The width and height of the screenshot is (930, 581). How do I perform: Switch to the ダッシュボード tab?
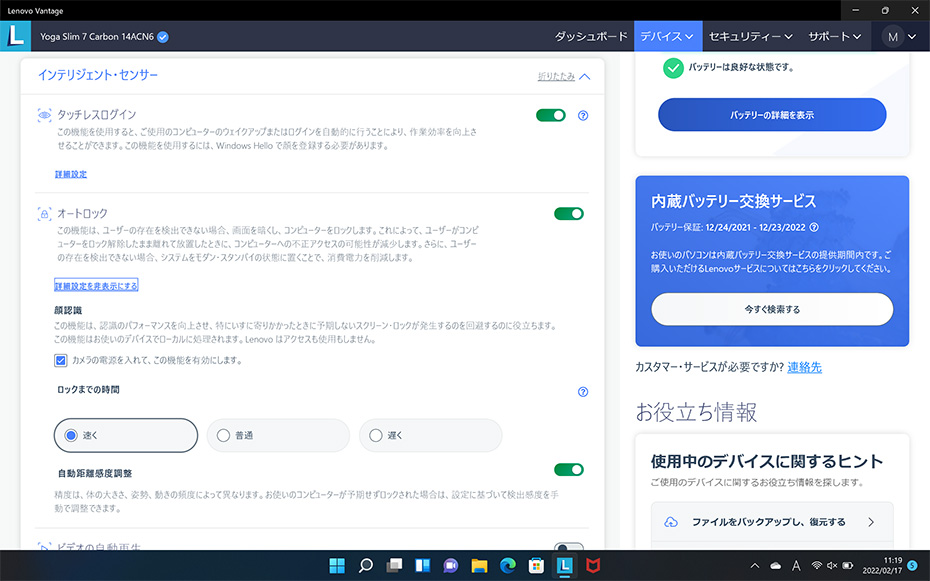pyautogui.click(x=590, y=36)
